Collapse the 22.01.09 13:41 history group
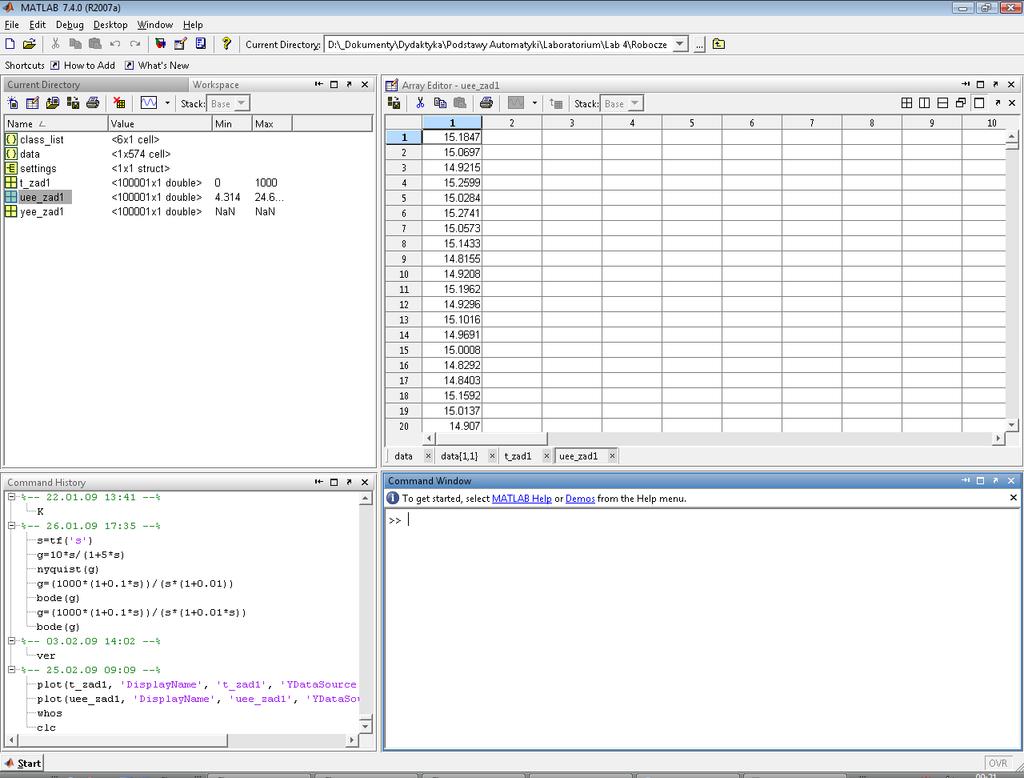Image resolution: width=1024 pixels, height=778 pixels. tap(11, 497)
